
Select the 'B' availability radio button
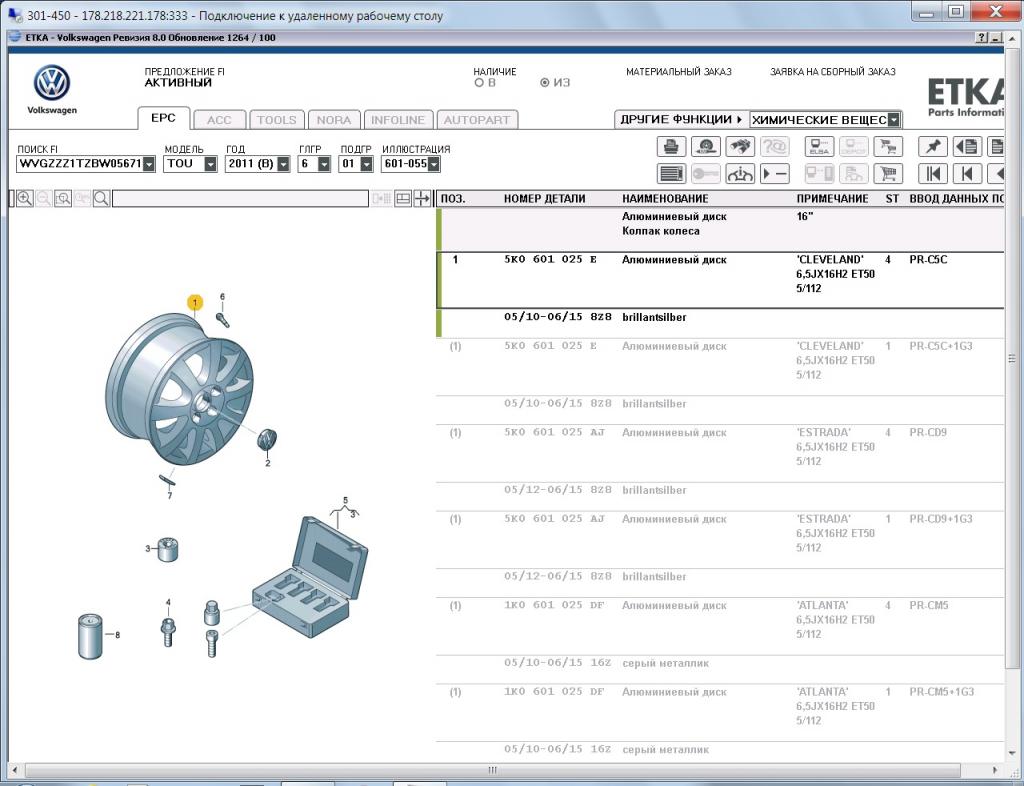(x=479, y=83)
